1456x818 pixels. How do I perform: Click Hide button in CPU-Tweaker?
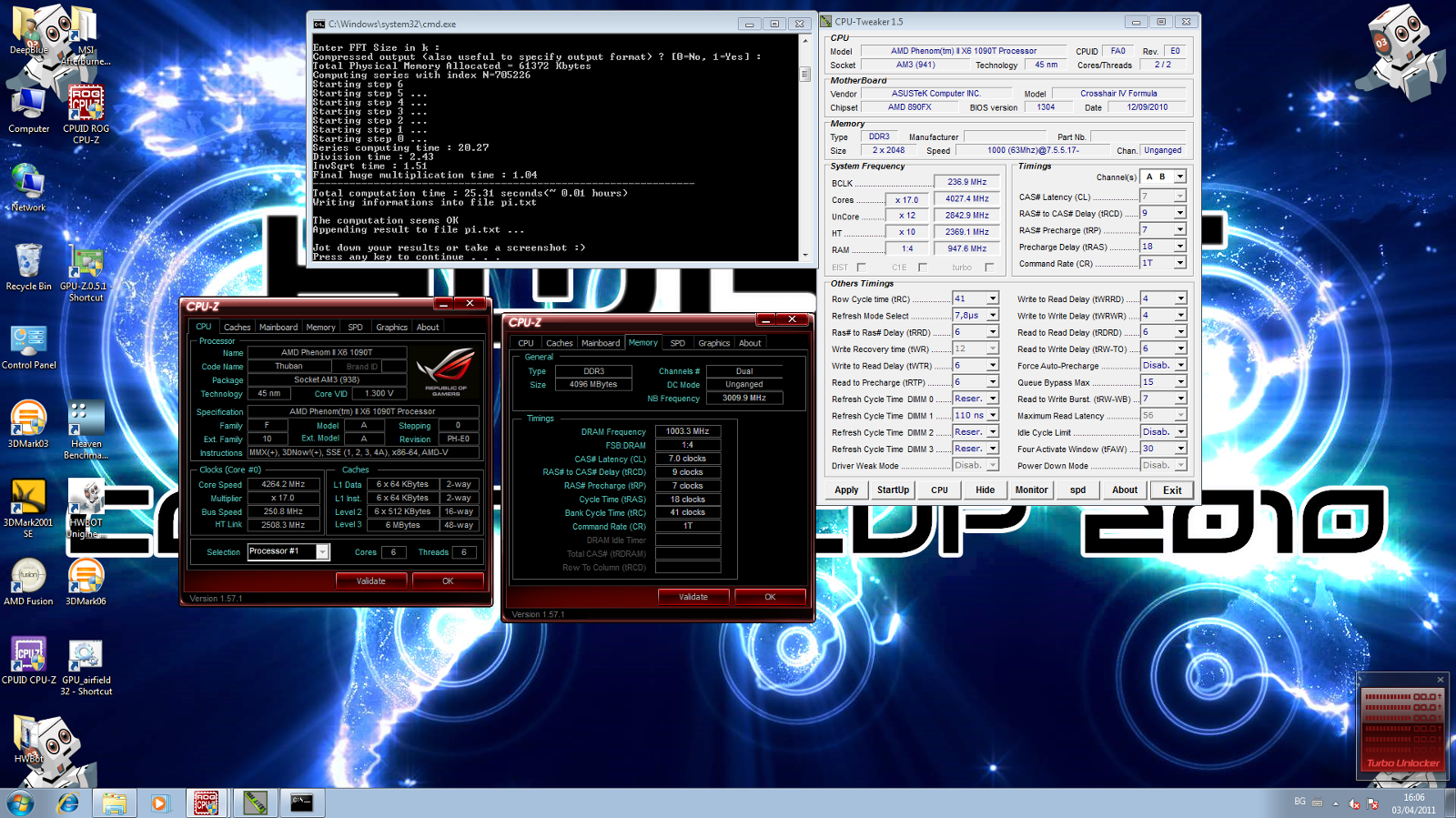point(986,490)
